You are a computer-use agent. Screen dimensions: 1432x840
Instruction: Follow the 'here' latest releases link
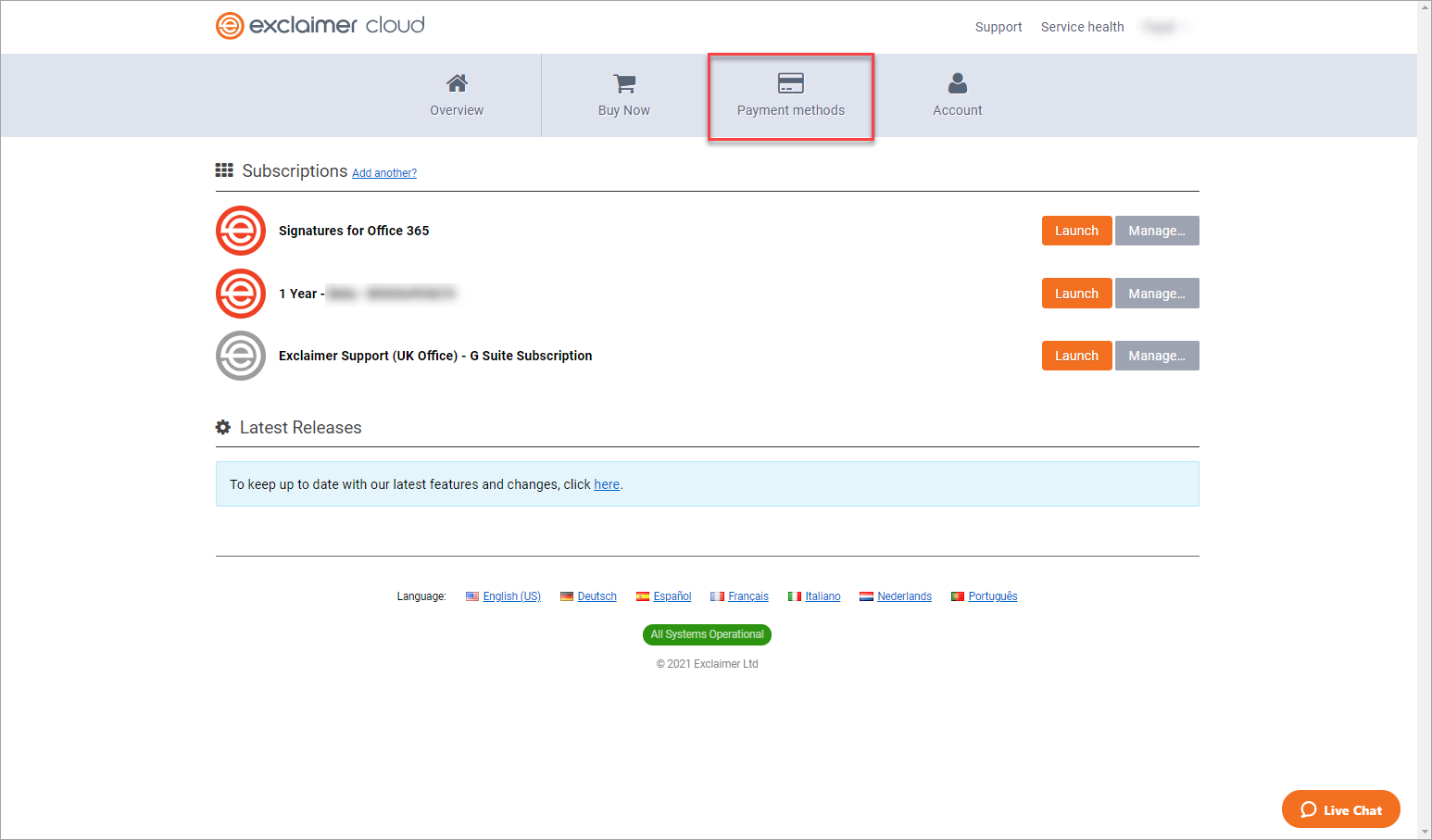pos(607,484)
